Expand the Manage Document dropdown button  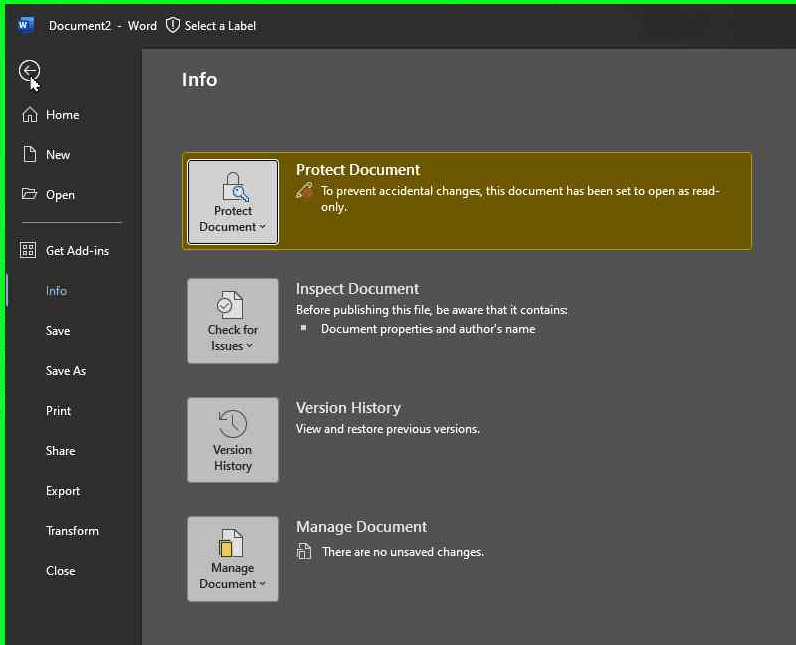[233, 559]
